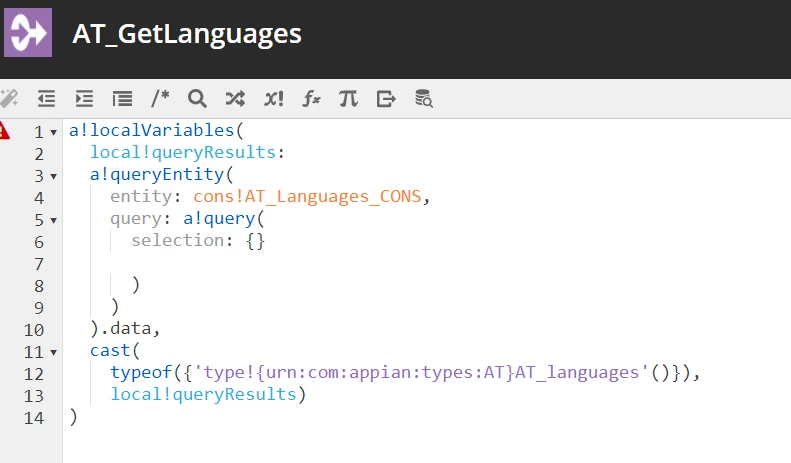791x463 pixels.
Task: Click selection: {} on line 6
Action: (198, 241)
